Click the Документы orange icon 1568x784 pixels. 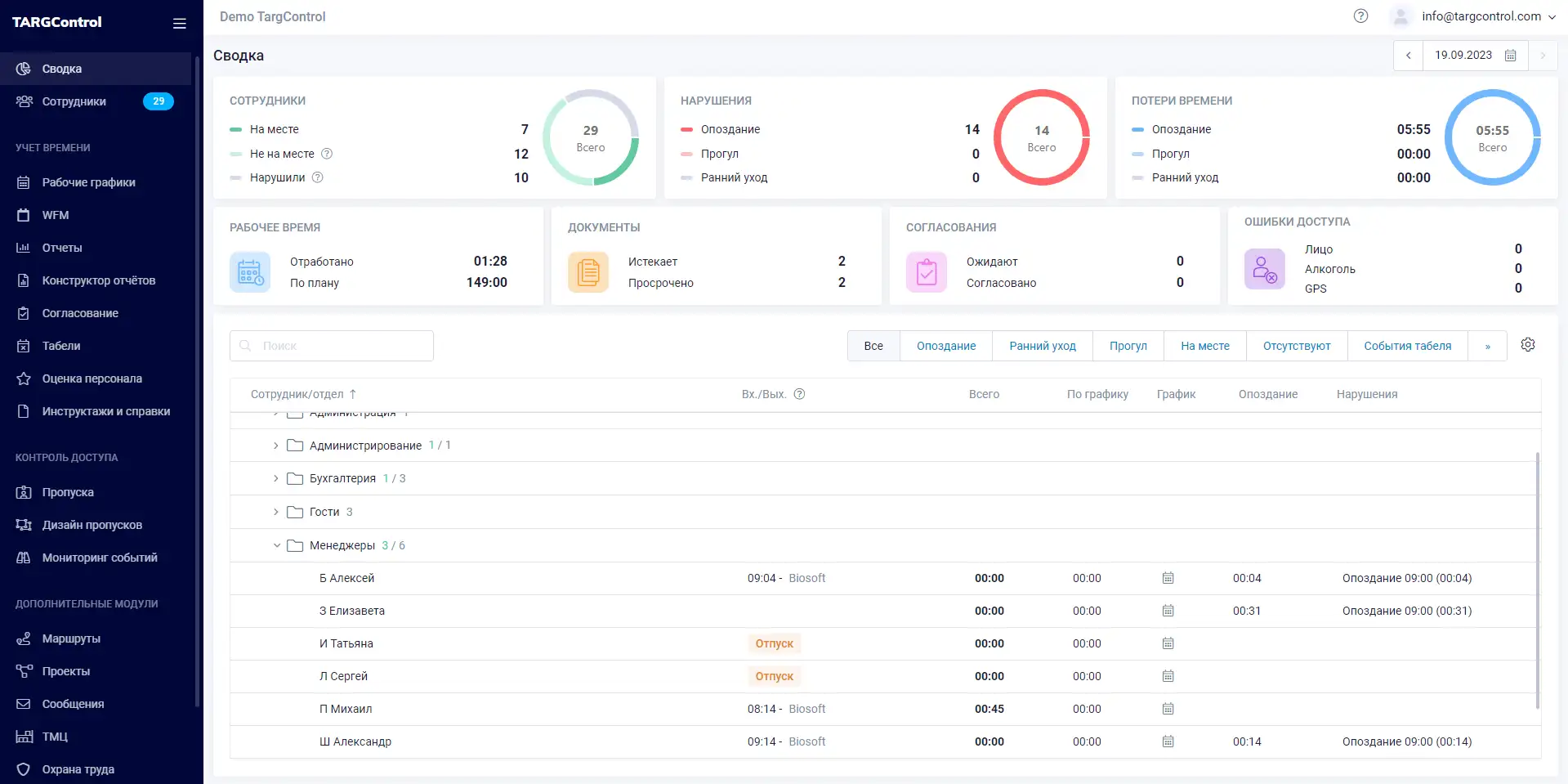click(588, 272)
